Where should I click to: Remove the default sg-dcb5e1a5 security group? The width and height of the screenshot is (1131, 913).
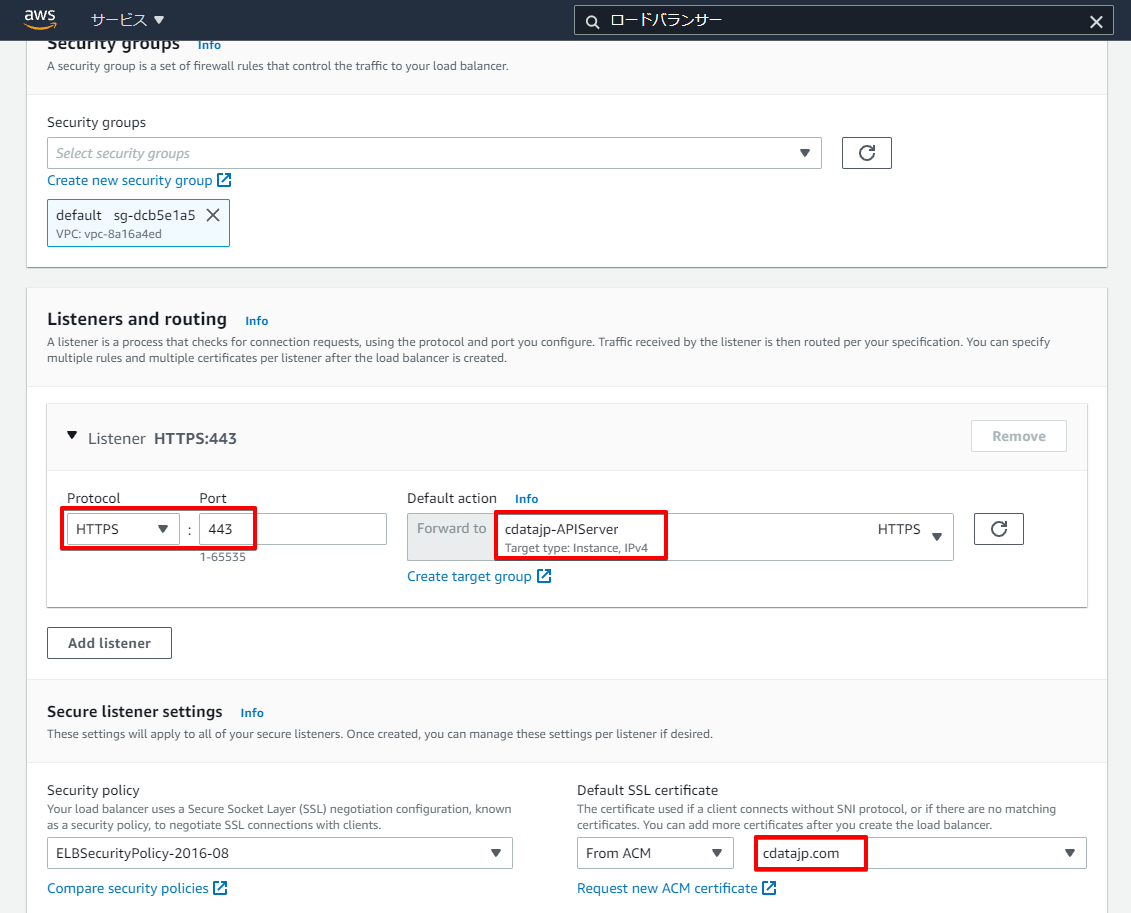click(213, 215)
